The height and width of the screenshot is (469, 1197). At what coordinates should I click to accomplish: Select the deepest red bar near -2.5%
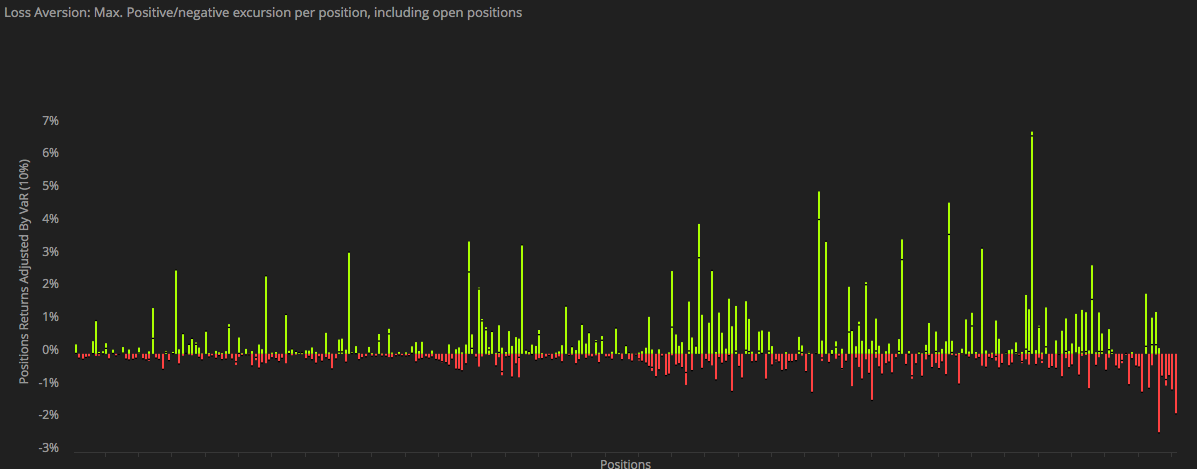(x=1159, y=393)
